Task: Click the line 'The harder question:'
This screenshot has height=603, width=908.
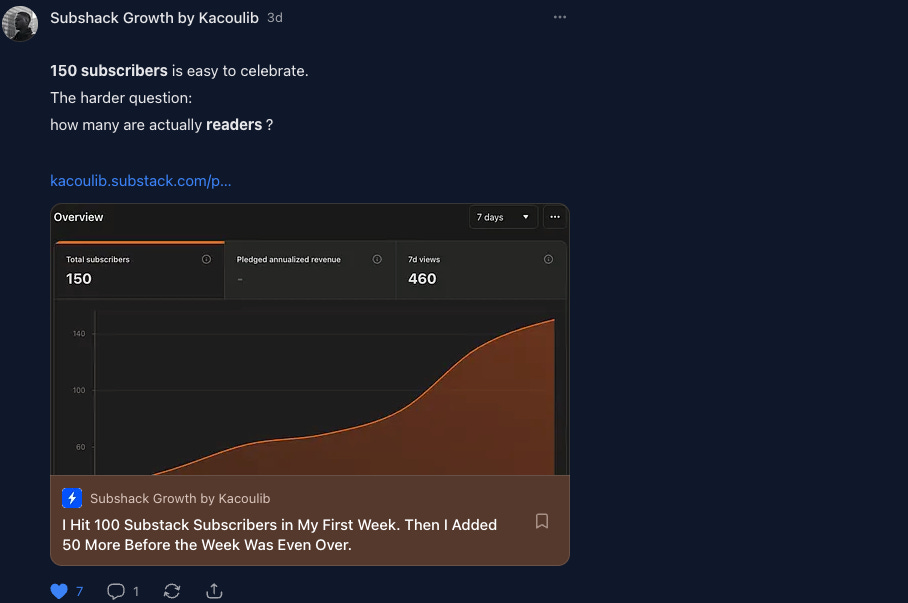Action: click(x=121, y=98)
